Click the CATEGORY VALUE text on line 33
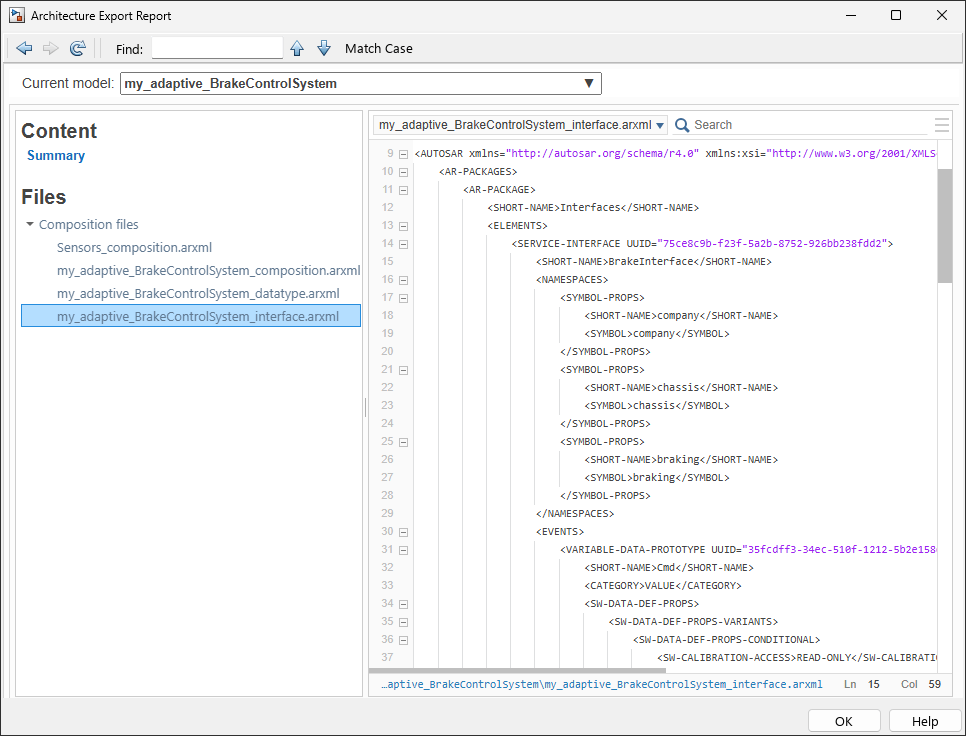 pos(660,585)
